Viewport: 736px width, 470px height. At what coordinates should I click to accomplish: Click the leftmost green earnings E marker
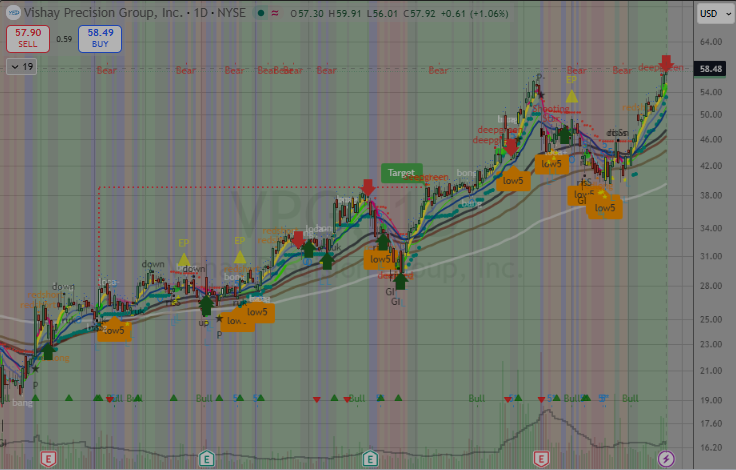(207, 458)
